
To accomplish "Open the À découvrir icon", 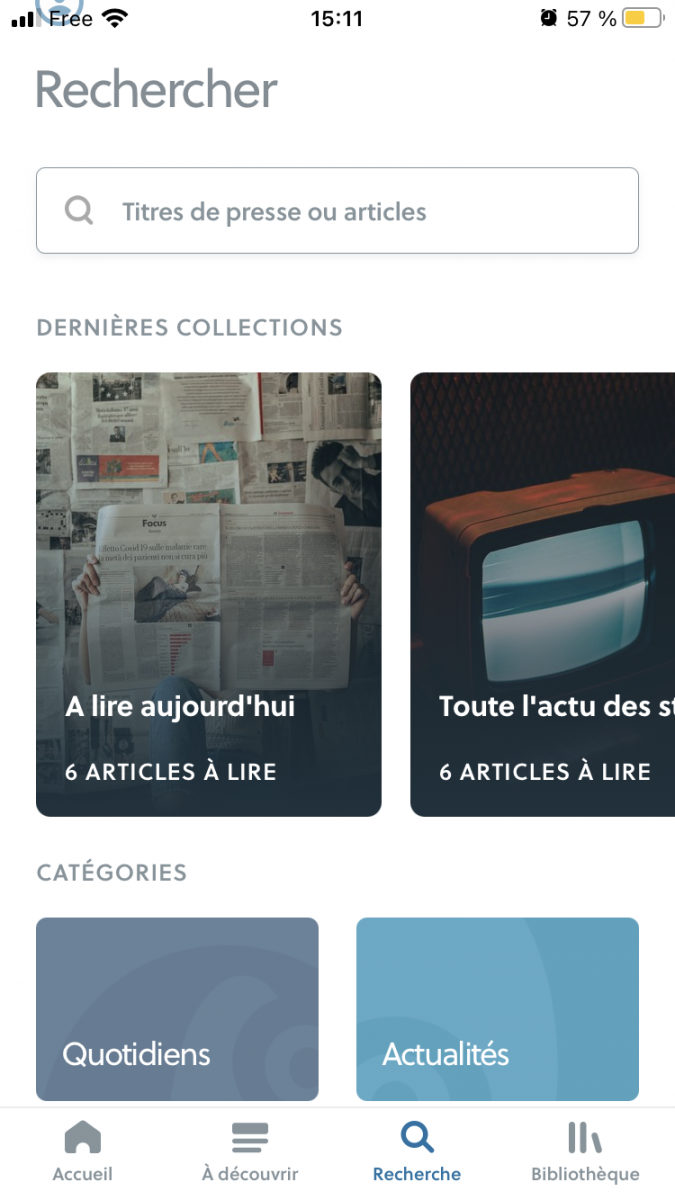I will coord(249,1138).
